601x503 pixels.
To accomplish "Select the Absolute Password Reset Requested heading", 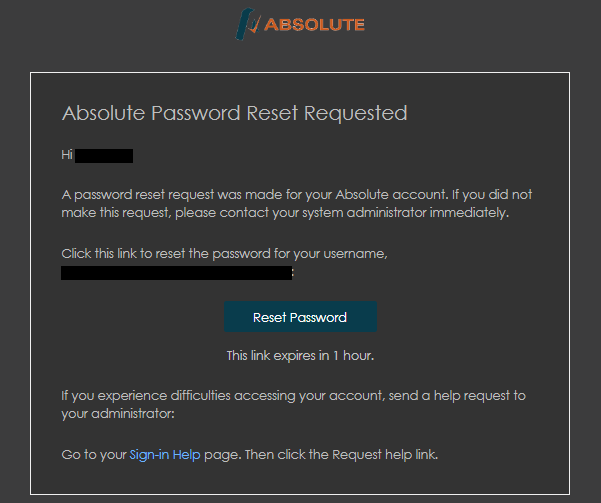I will pos(235,113).
